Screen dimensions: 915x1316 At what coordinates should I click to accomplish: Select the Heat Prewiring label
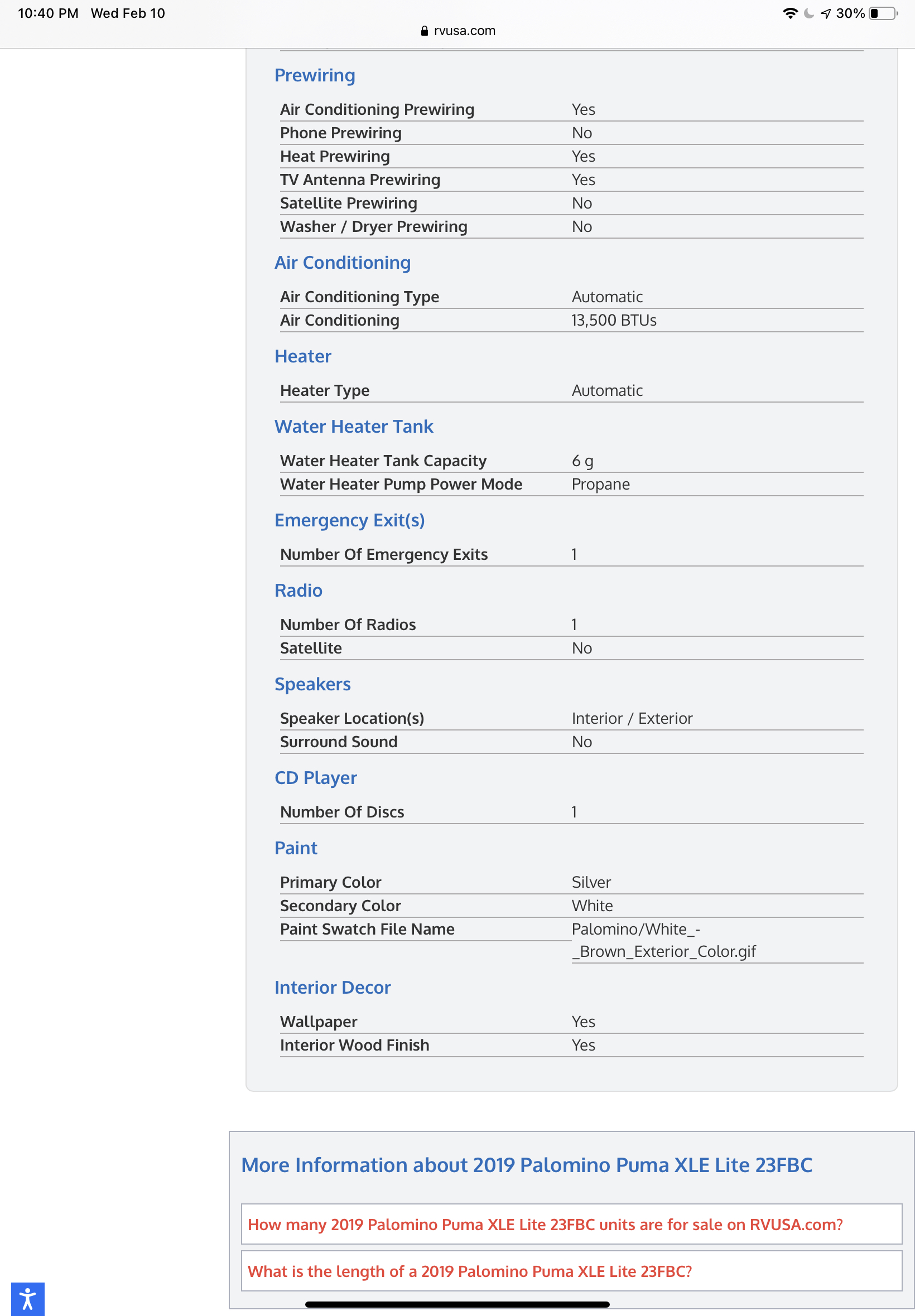335,156
